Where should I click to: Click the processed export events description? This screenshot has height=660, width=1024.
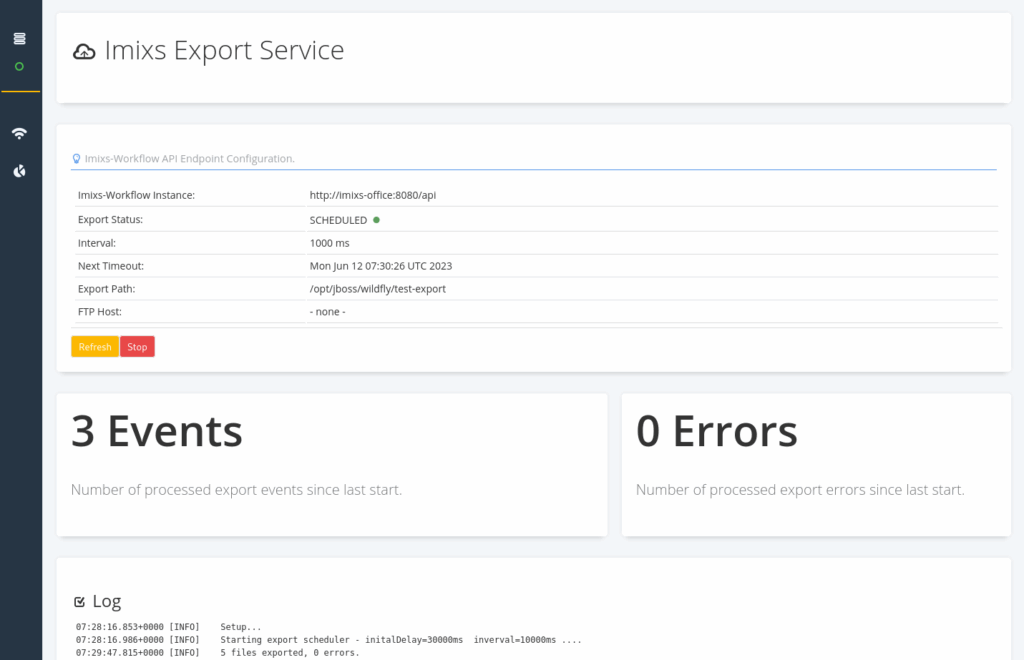point(236,490)
